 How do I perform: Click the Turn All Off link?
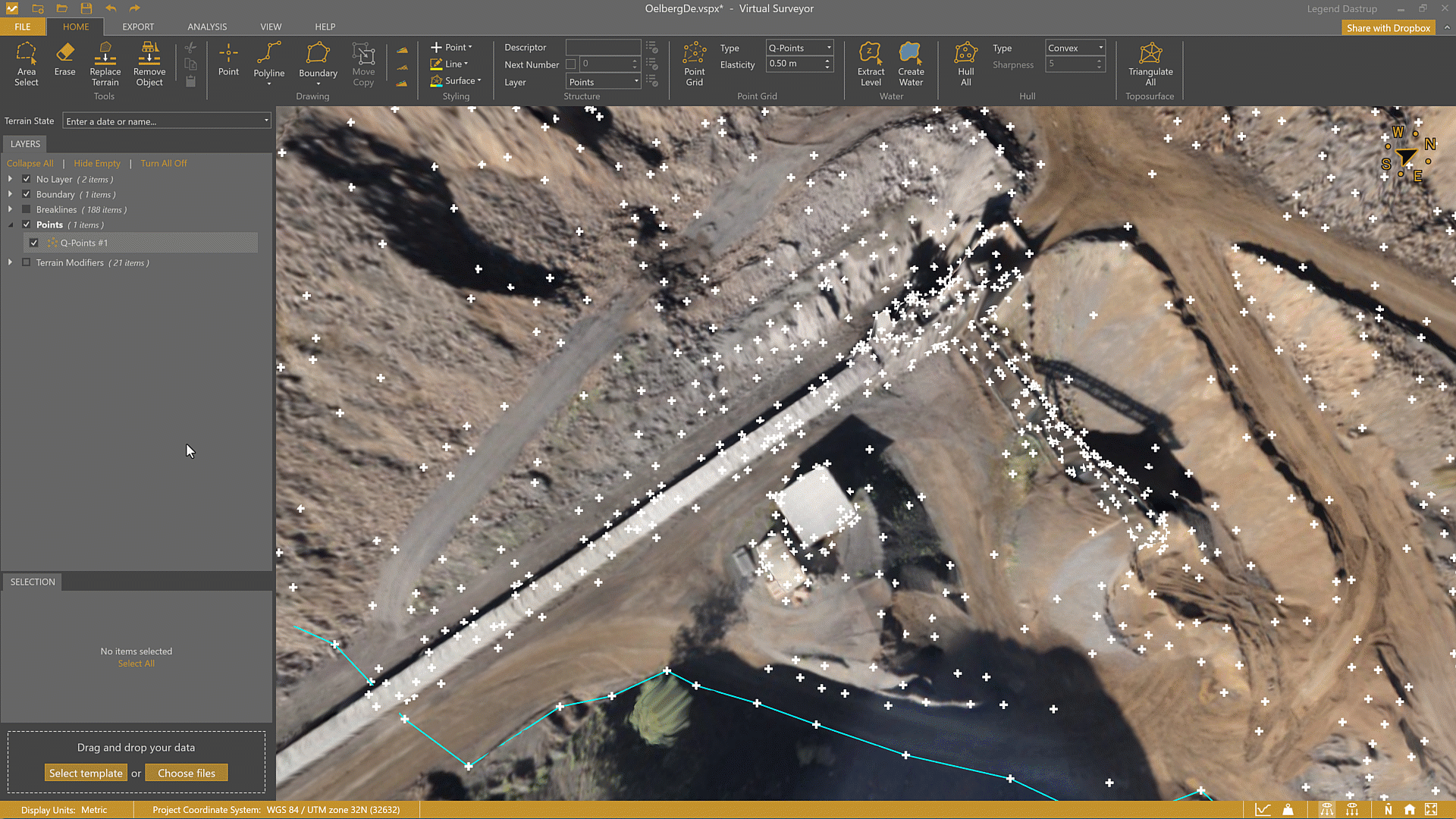point(163,163)
